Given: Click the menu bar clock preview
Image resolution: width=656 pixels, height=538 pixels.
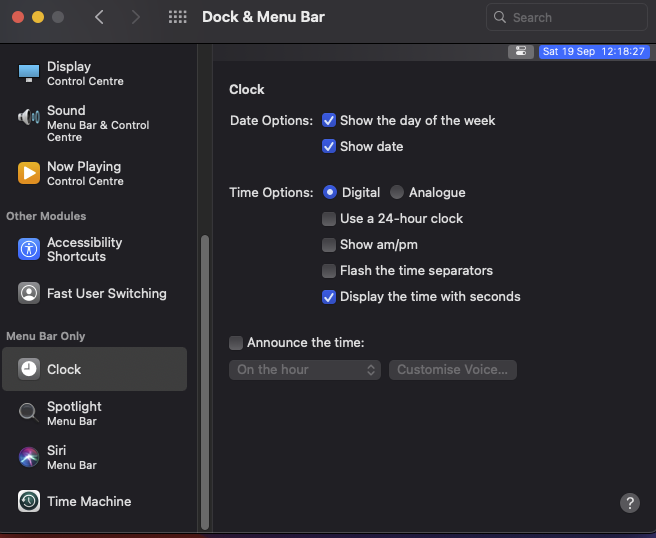Looking at the screenshot, I should click(594, 51).
